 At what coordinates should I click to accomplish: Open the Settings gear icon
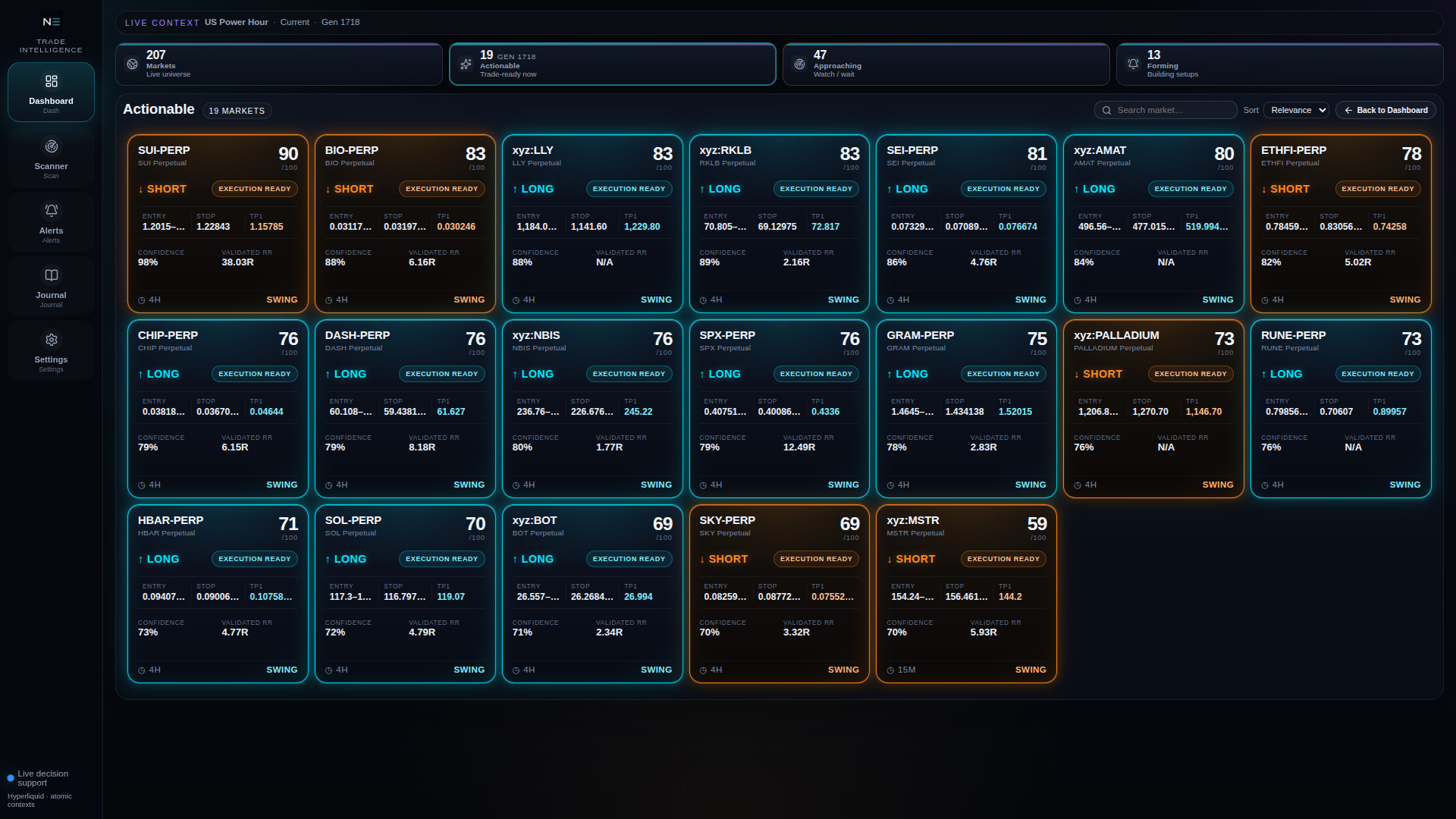(x=51, y=340)
